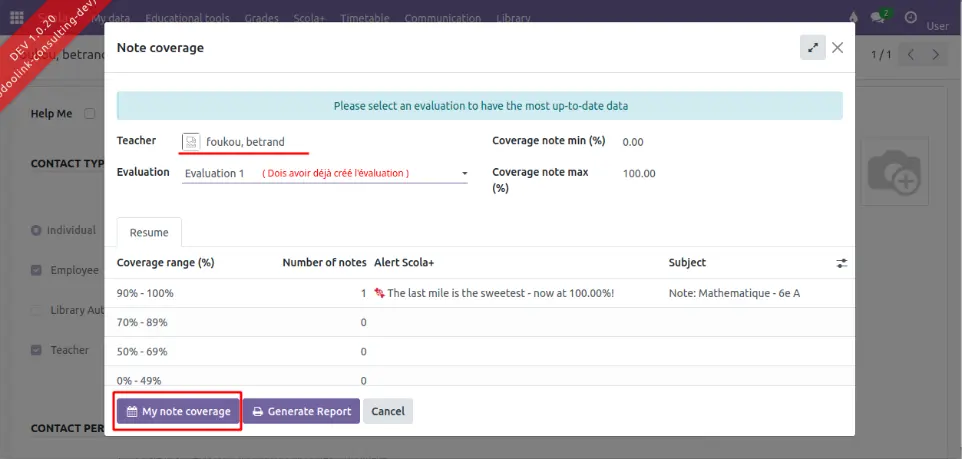
Task: Open the Scola+ menu
Action: click(x=308, y=18)
